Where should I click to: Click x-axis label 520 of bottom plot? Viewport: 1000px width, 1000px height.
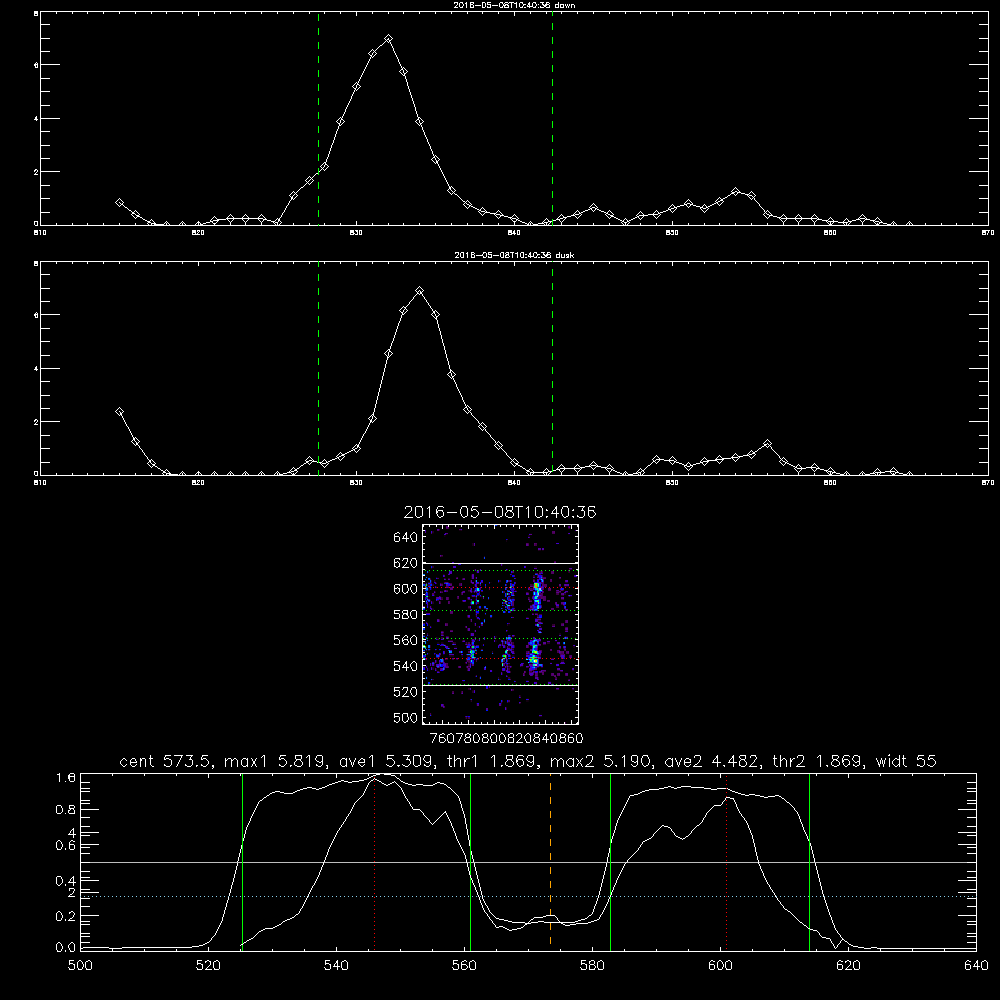point(208,966)
